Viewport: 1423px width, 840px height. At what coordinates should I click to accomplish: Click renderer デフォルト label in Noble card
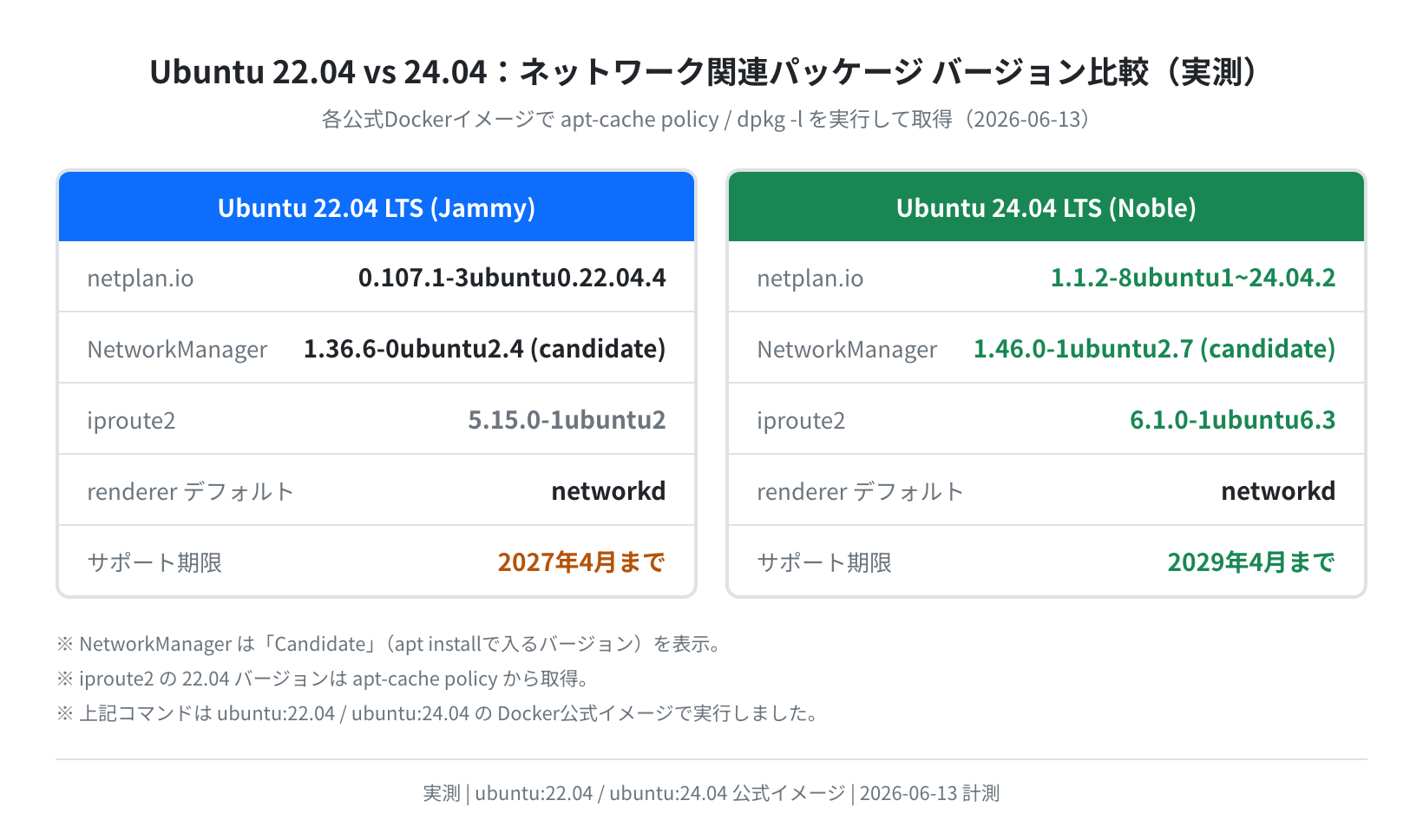coord(860,492)
